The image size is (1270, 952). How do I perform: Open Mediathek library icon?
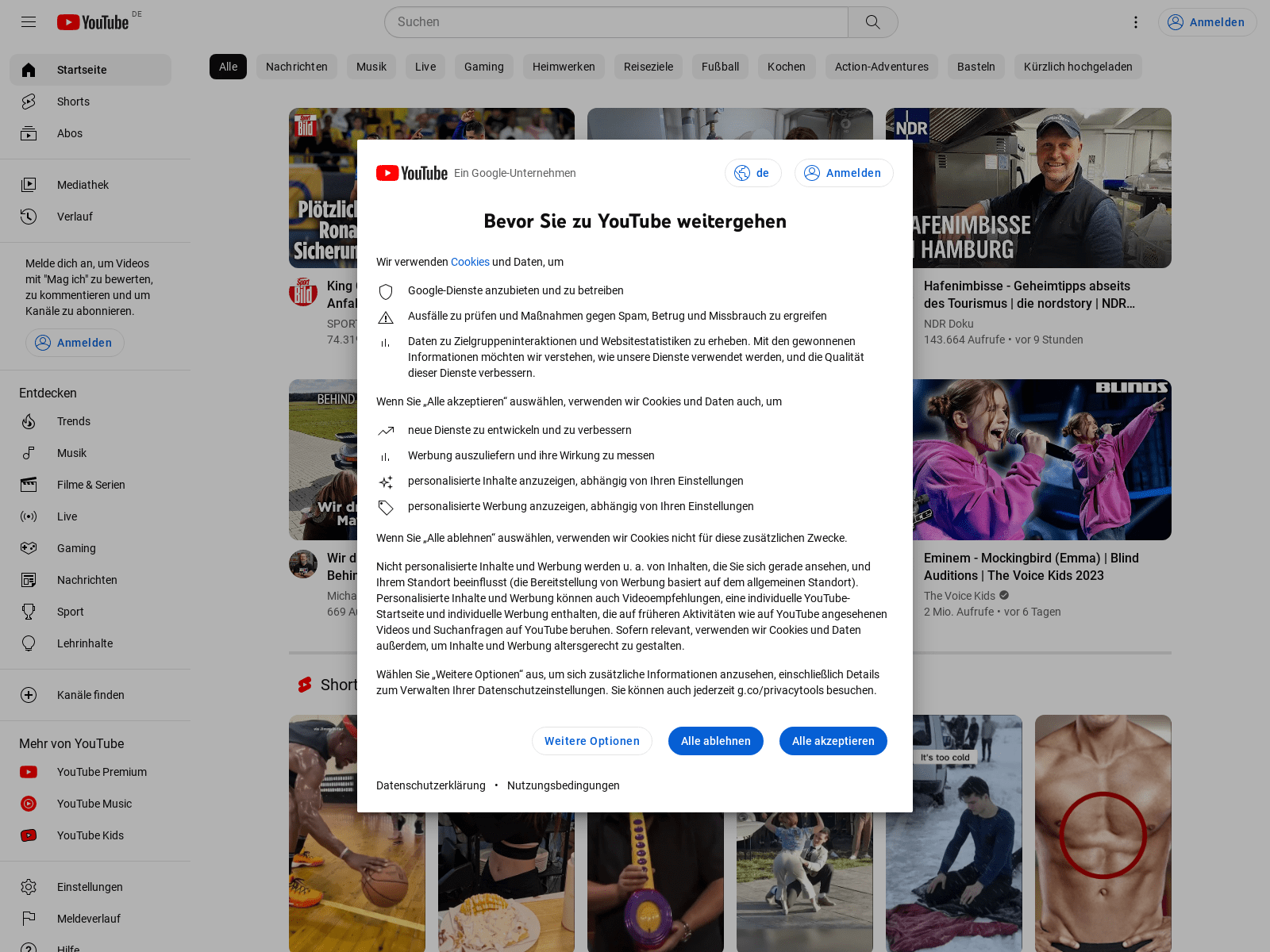click(29, 185)
